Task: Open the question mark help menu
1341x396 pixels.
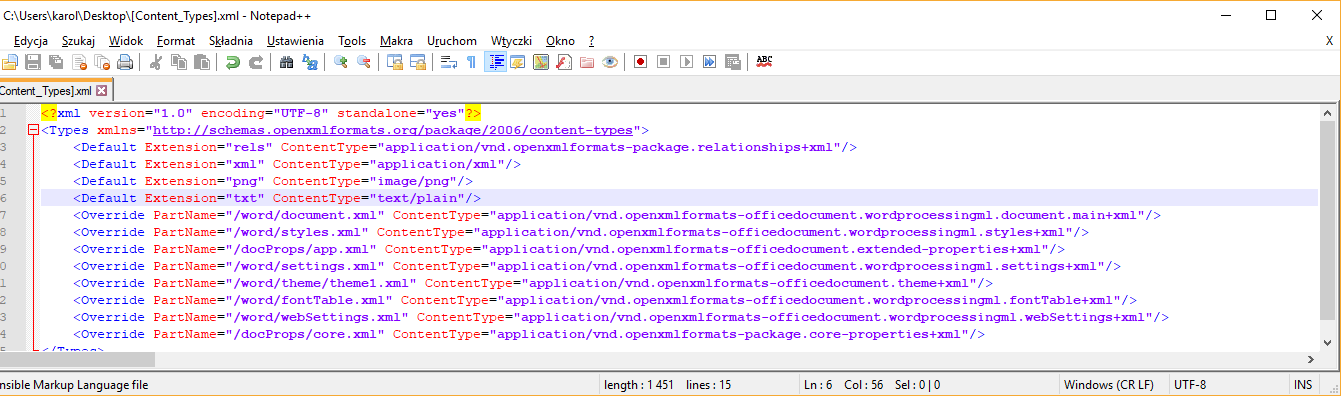Action: point(592,41)
